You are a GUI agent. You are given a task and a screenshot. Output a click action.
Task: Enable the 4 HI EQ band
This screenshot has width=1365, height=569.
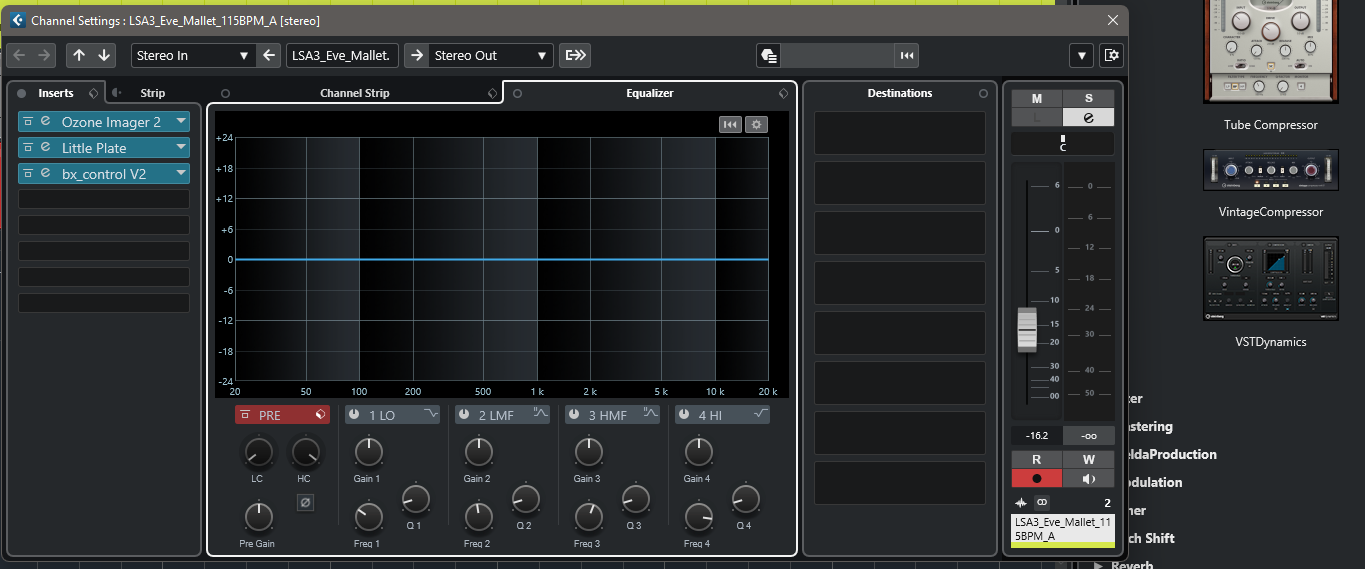pyautogui.click(x=684, y=414)
